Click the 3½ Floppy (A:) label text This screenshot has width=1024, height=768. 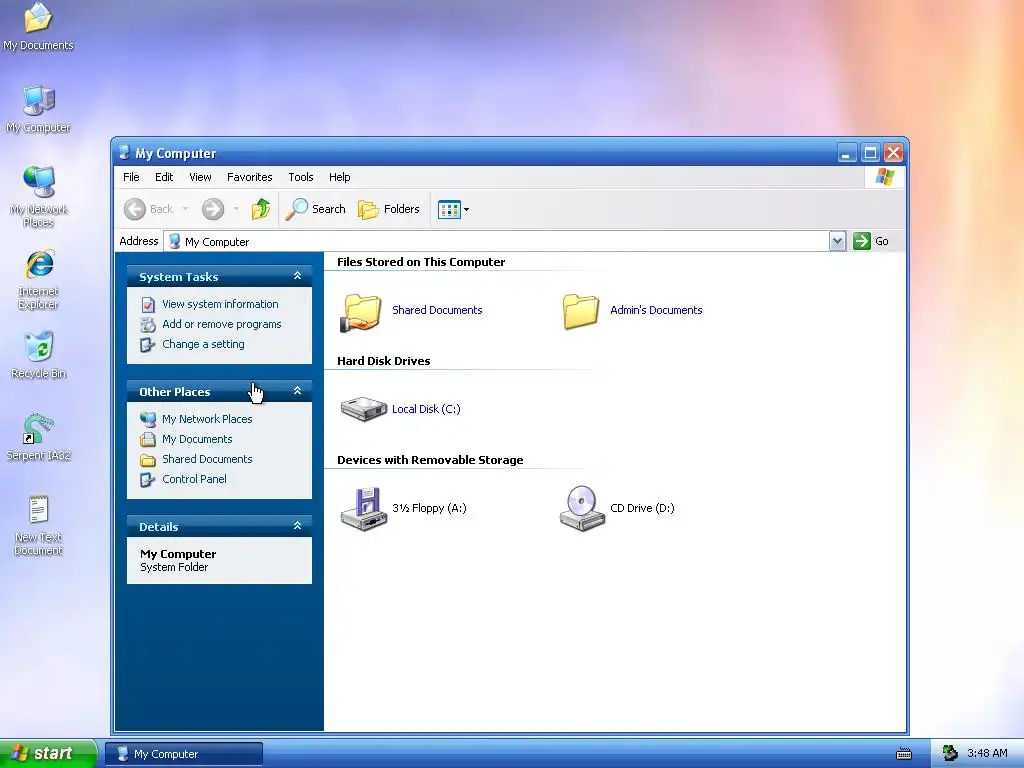point(429,508)
